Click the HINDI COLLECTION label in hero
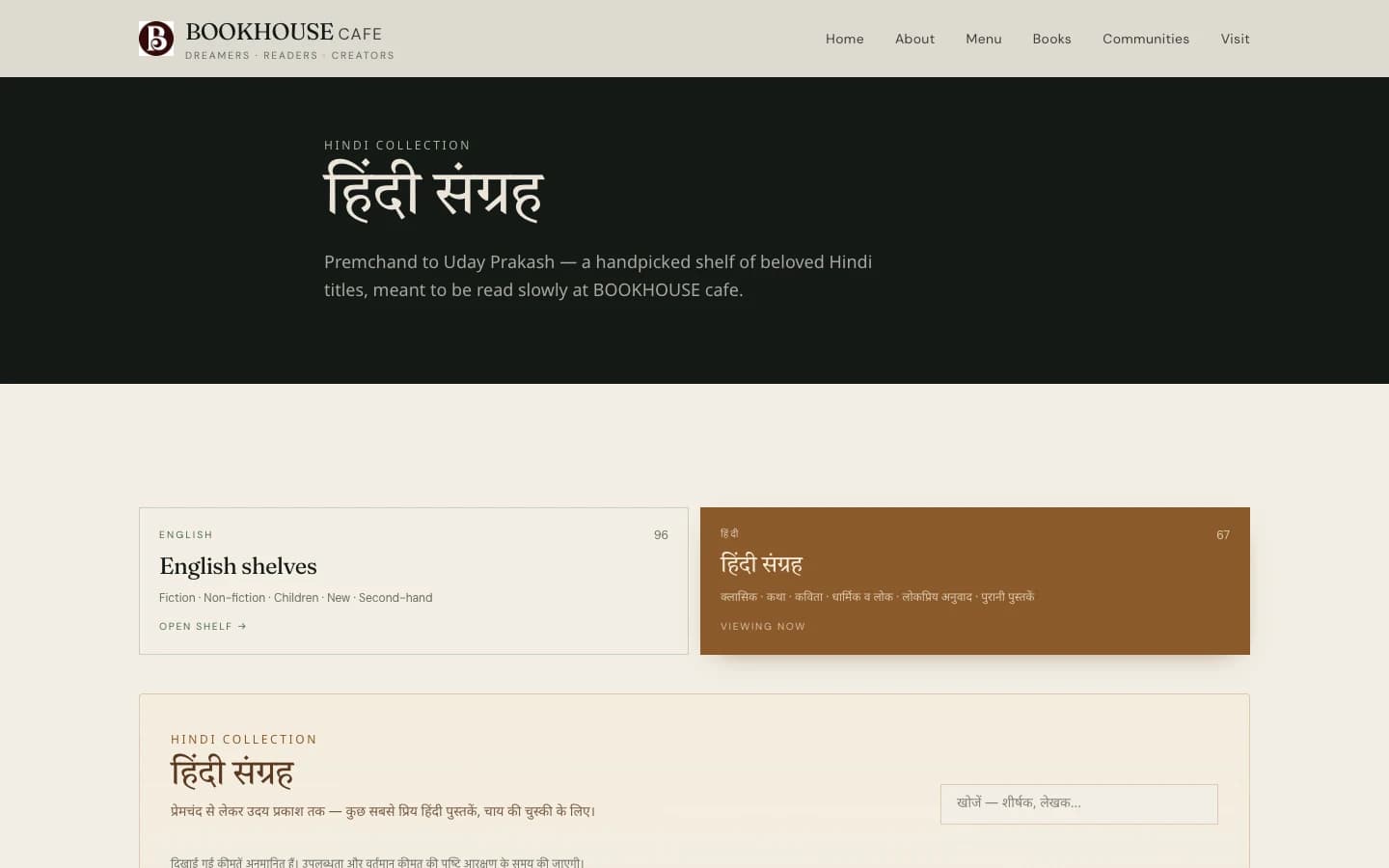 397,146
